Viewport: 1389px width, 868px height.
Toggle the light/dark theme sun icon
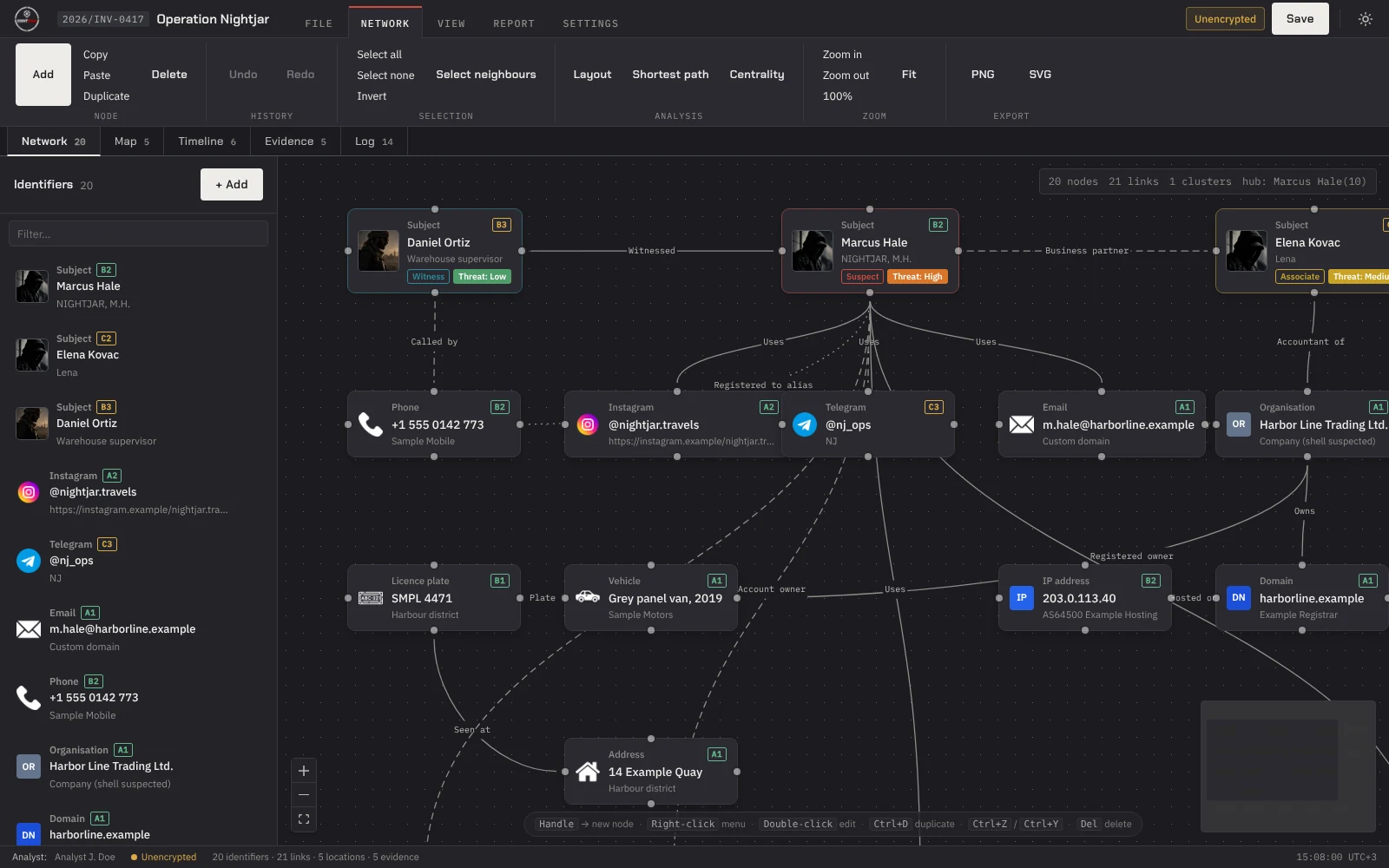tap(1366, 19)
